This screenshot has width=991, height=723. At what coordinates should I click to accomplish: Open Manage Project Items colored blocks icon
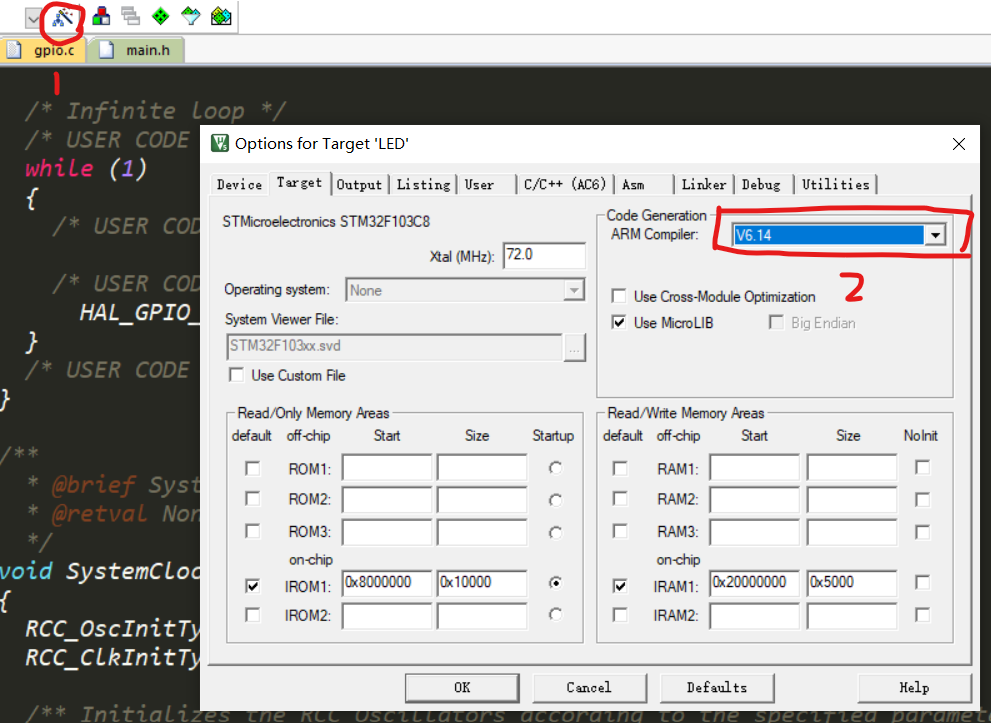(101, 16)
